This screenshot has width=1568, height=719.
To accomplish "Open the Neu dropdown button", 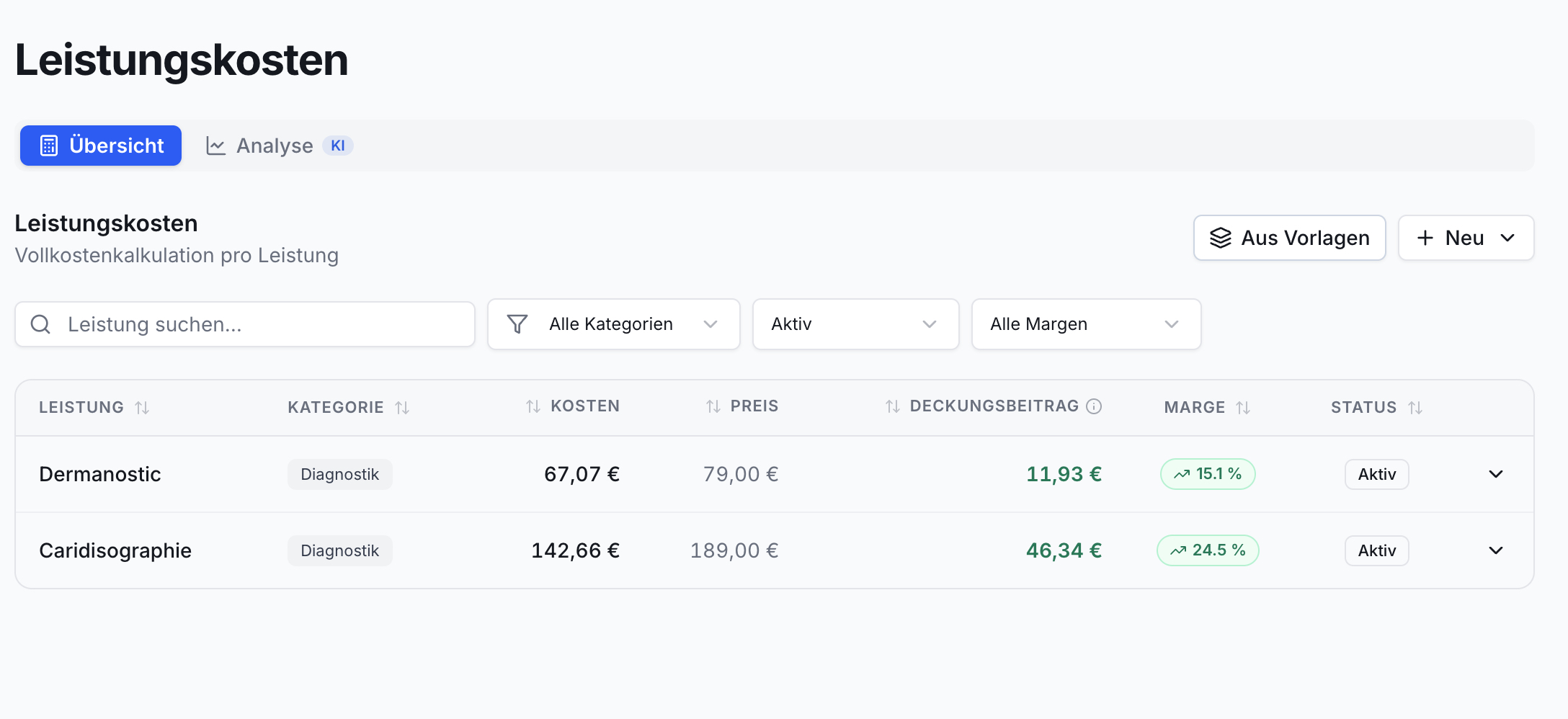I will (1466, 238).
